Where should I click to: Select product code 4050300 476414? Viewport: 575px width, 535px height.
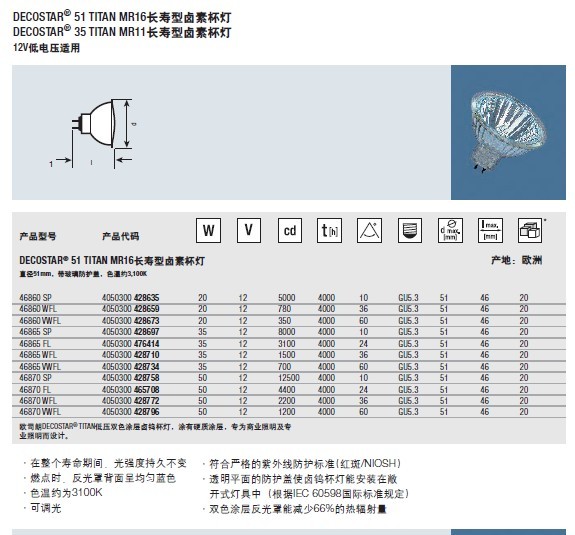click(131, 344)
